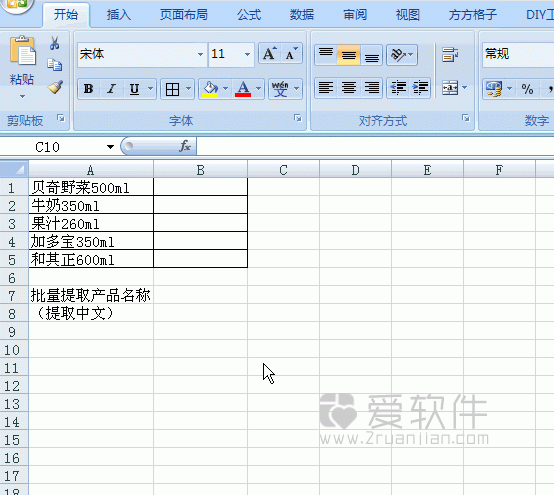
Task: Select cell containing 贝奇野菜500ml
Action: [x=91, y=187]
